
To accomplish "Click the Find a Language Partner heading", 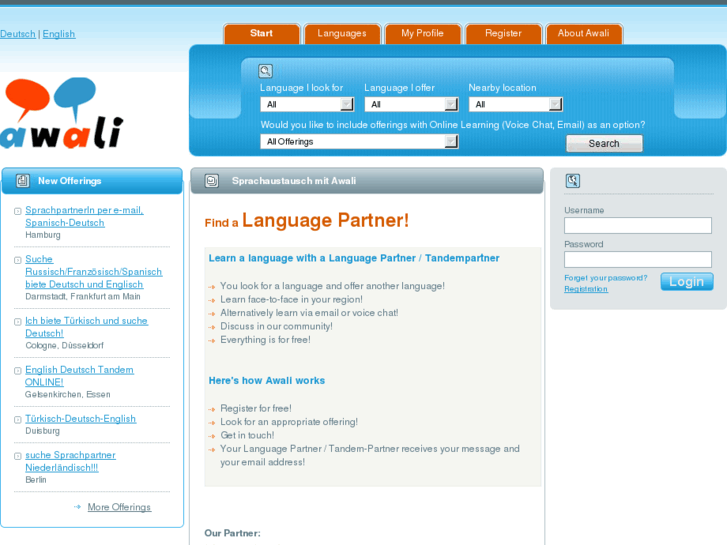I will (x=306, y=220).
